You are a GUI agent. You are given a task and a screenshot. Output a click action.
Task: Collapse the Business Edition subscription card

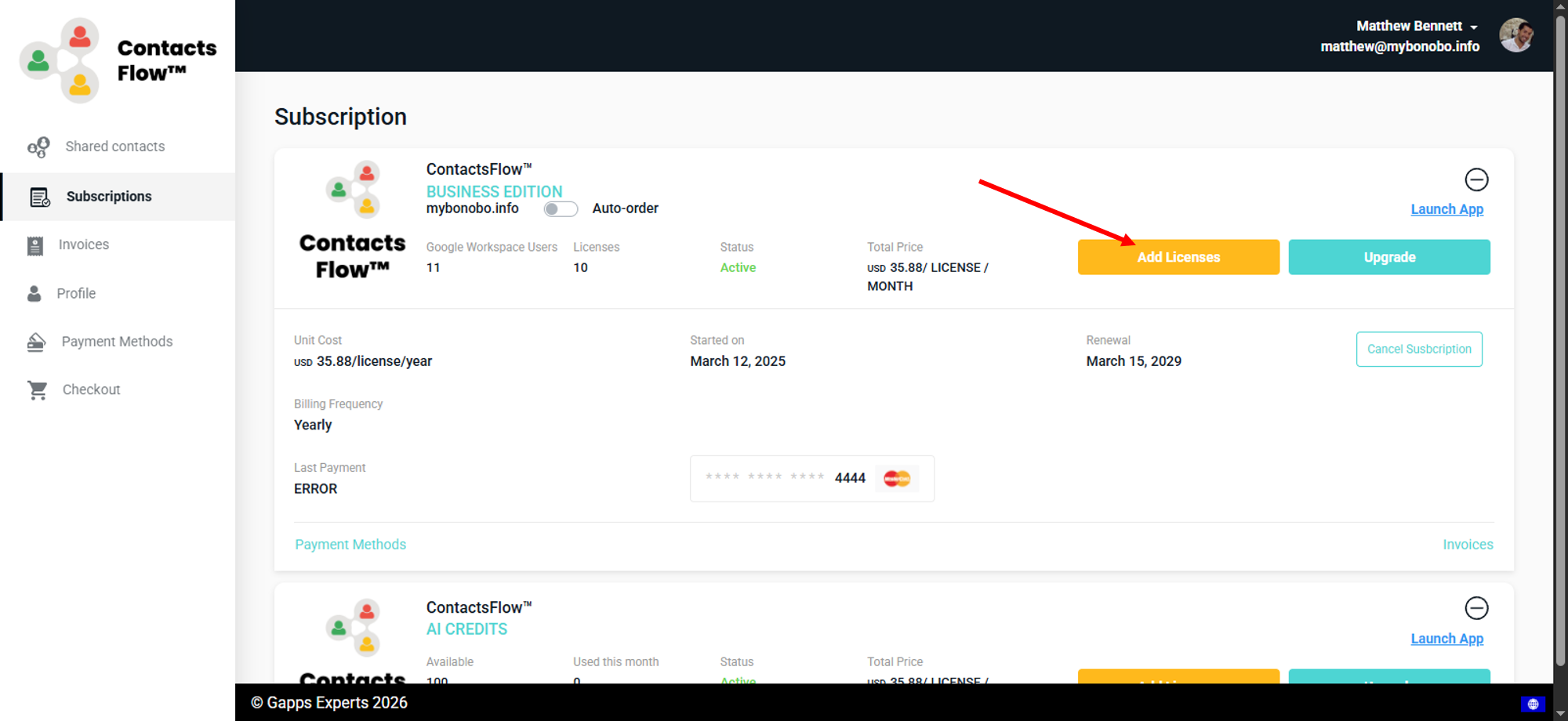tap(1476, 179)
